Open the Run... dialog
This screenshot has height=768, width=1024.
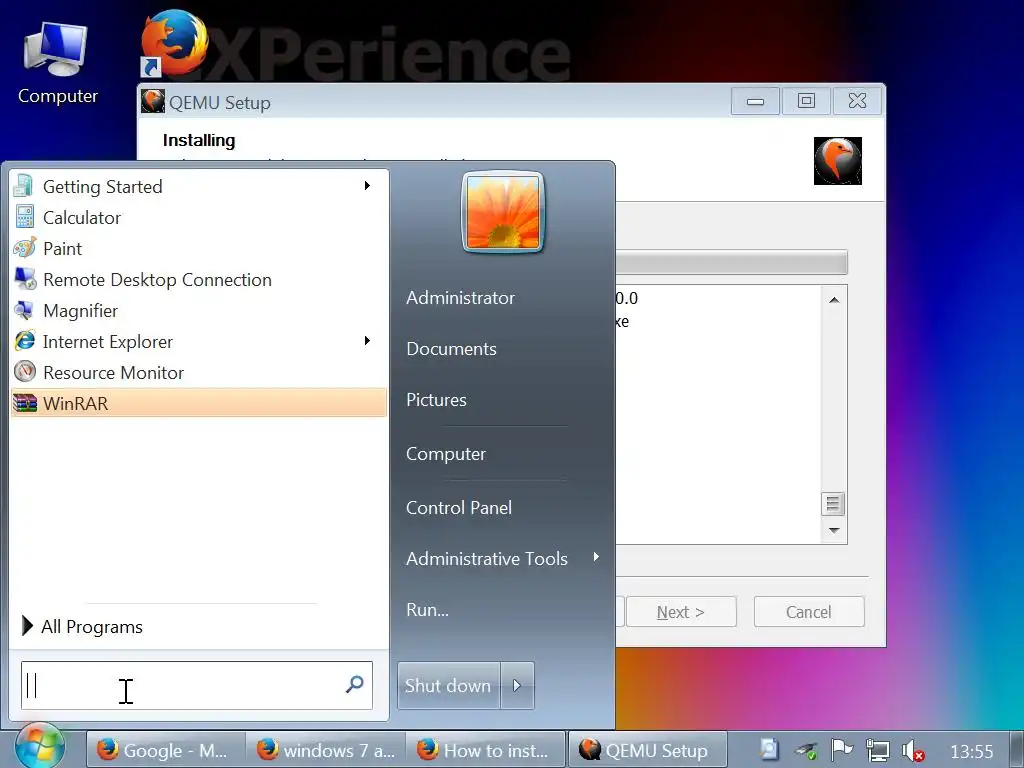pyautogui.click(x=427, y=610)
